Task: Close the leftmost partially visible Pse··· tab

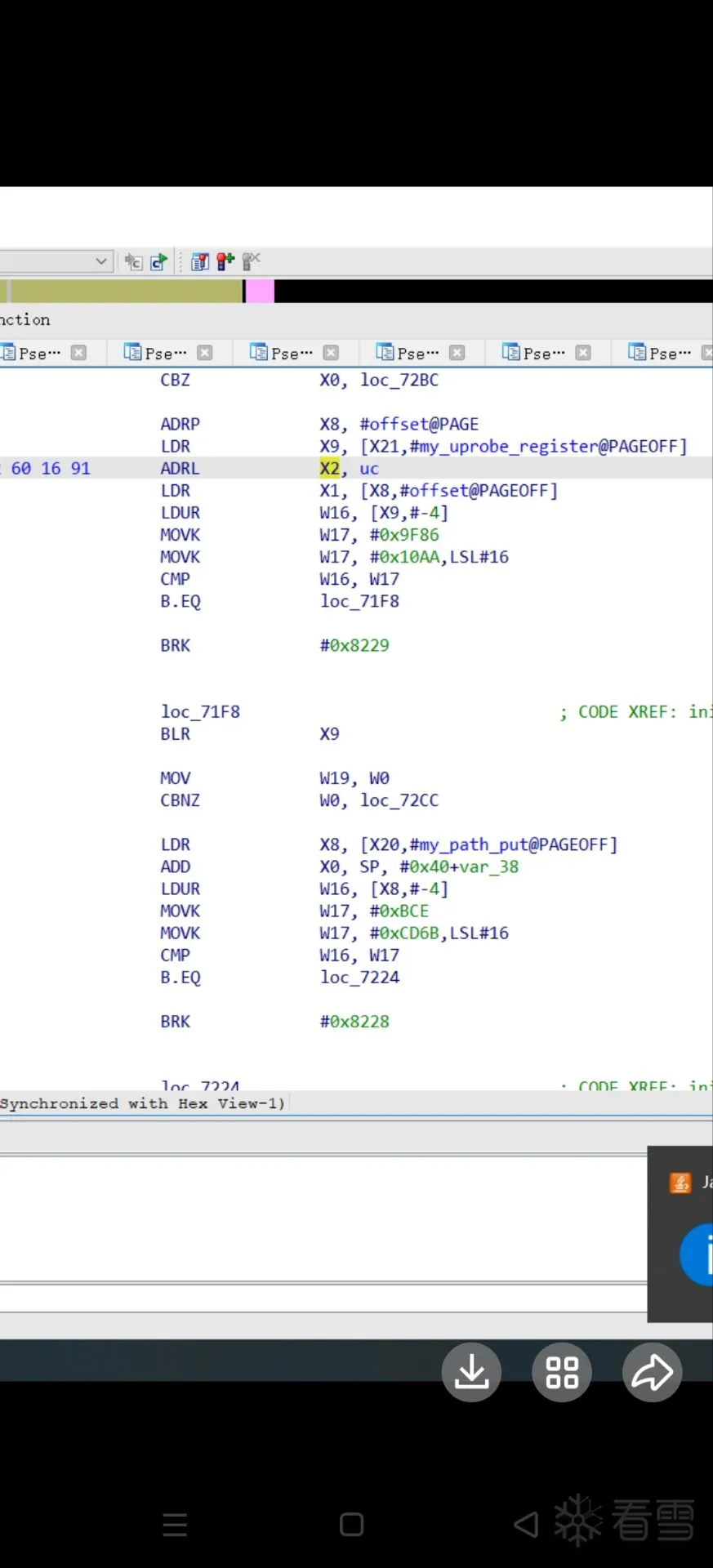Action: point(78,353)
